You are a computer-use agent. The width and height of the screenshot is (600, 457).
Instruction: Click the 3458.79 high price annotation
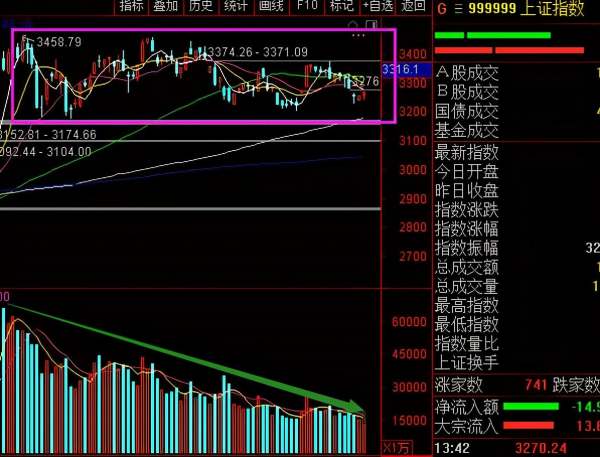(x=58, y=42)
